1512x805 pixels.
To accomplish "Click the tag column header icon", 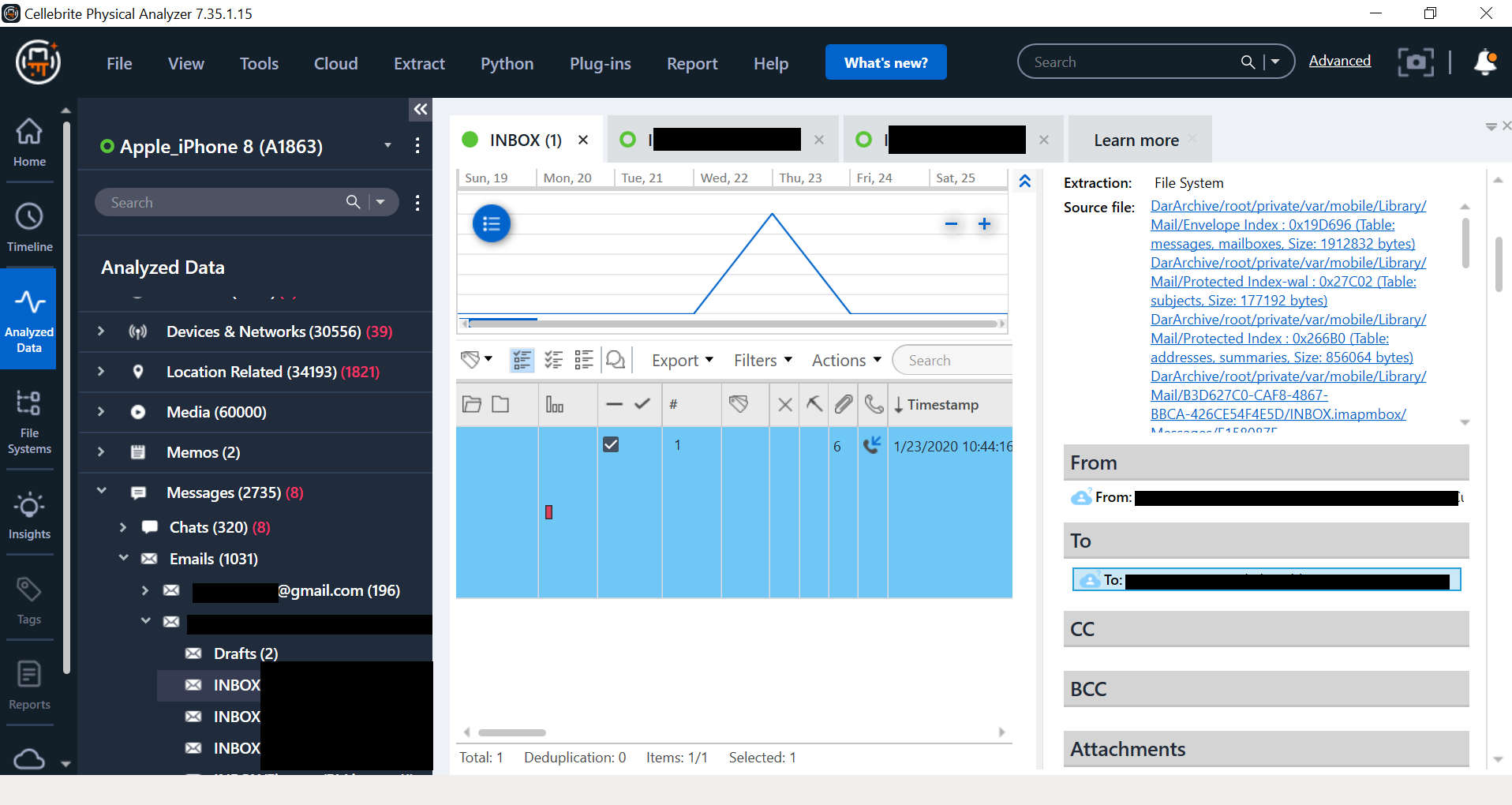I will 739,404.
